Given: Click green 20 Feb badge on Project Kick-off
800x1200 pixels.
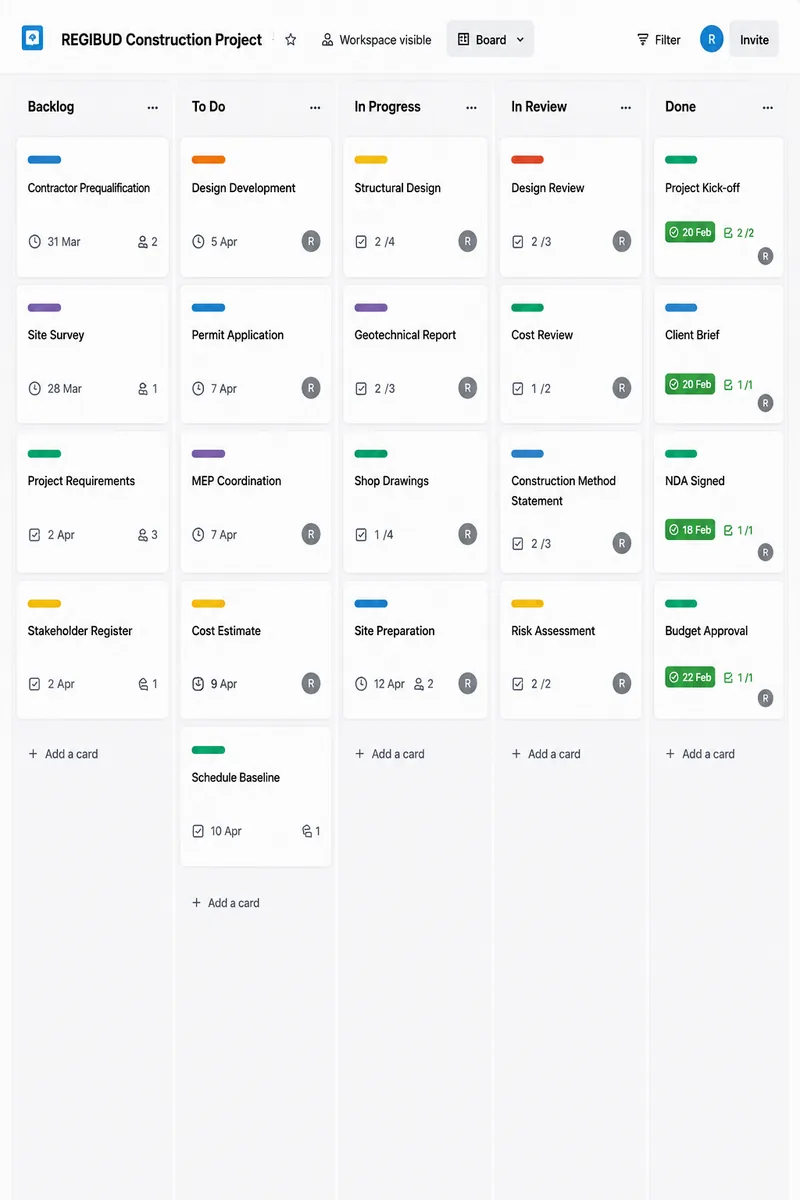Looking at the screenshot, I should pos(690,232).
